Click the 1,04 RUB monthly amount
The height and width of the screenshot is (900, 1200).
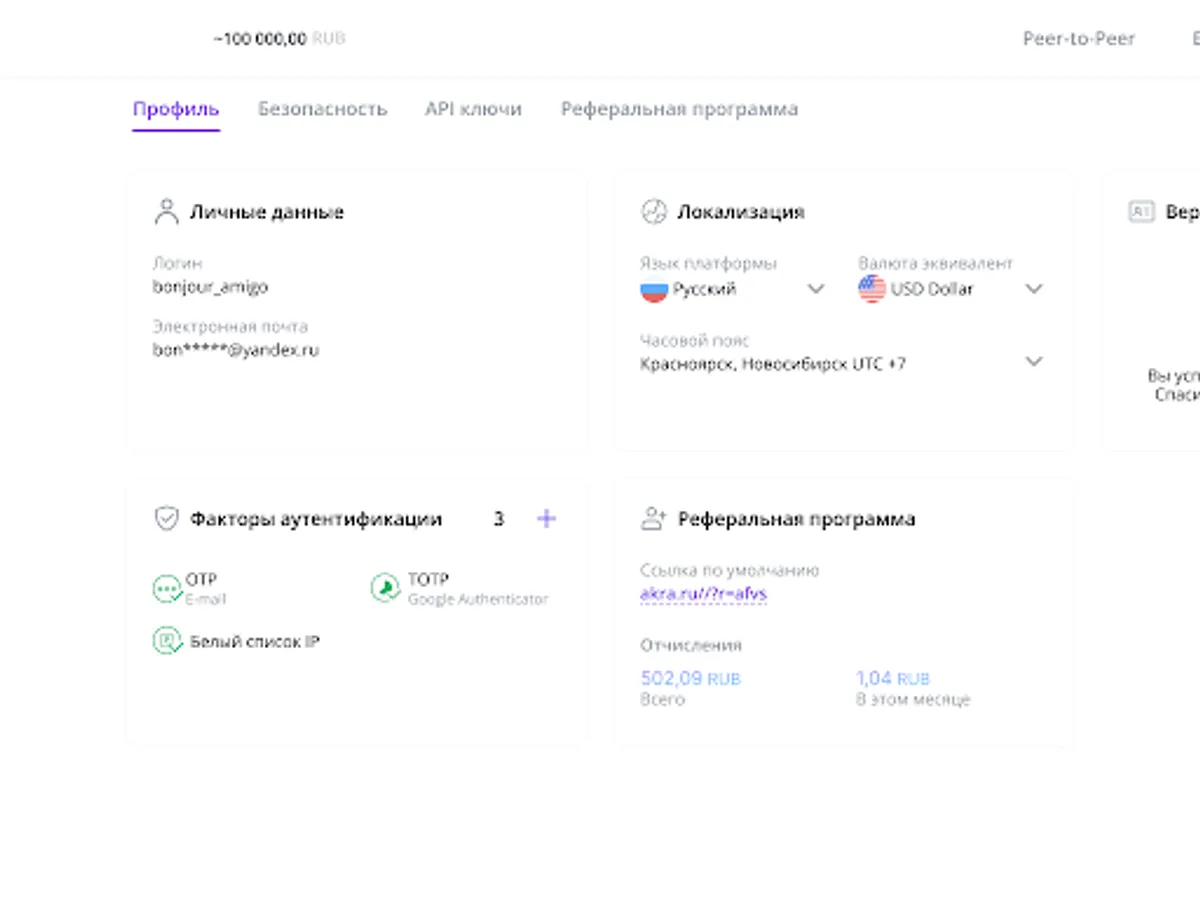pyautogui.click(x=892, y=678)
